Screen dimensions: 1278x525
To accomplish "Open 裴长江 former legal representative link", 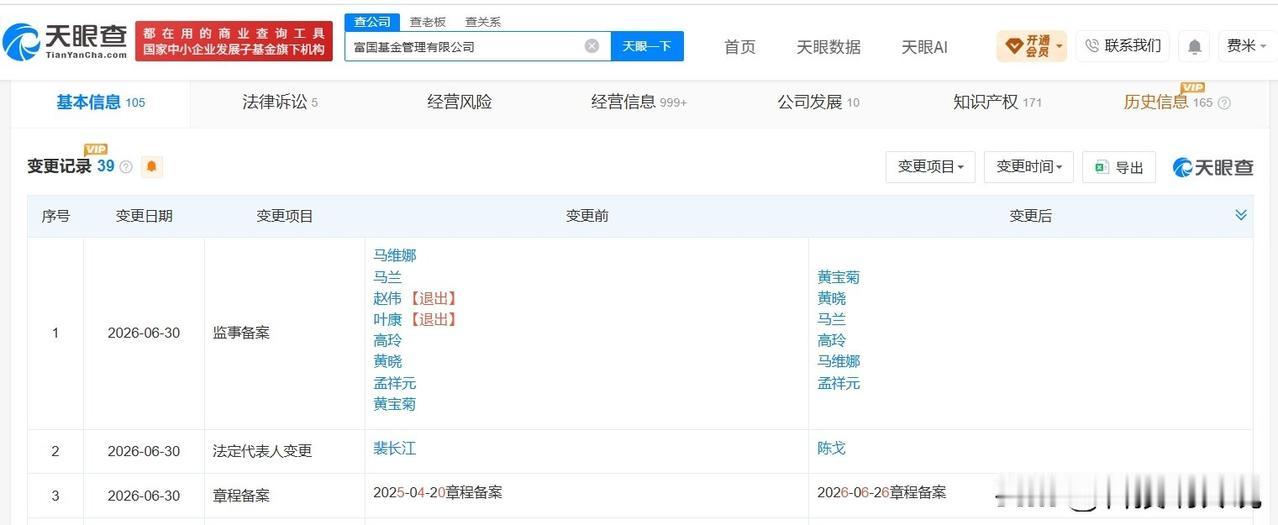I will (394, 448).
